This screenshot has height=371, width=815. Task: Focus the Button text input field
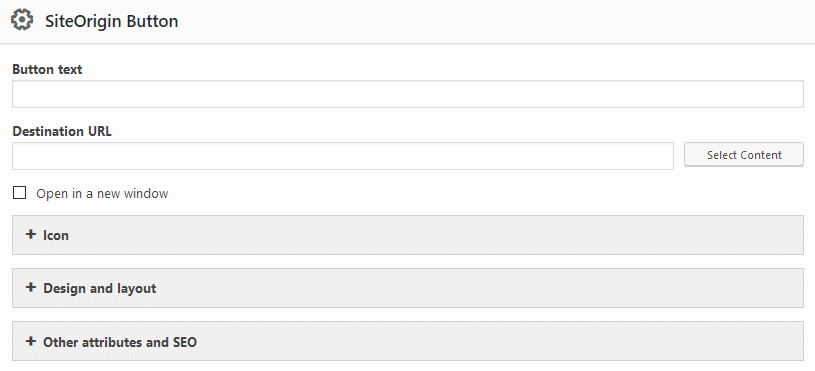(x=408, y=94)
